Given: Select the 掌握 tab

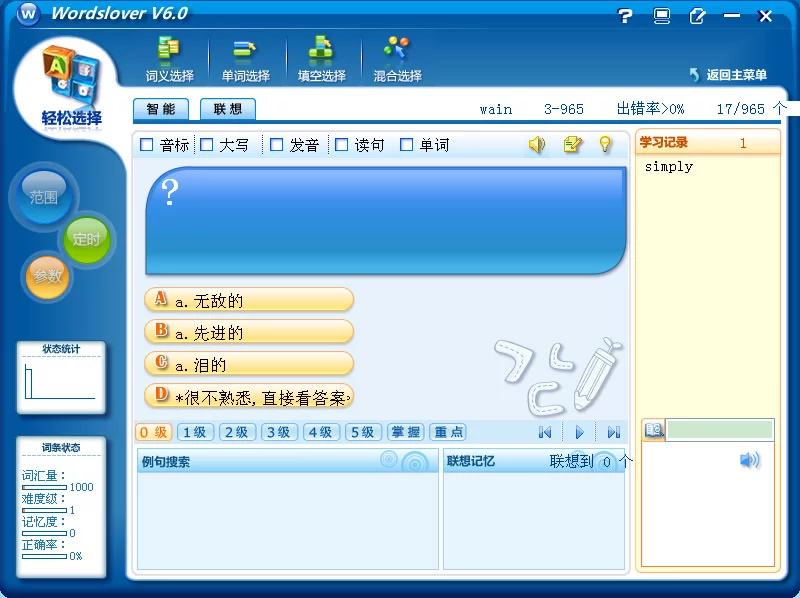Looking at the screenshot, I should tap(405, 433).
